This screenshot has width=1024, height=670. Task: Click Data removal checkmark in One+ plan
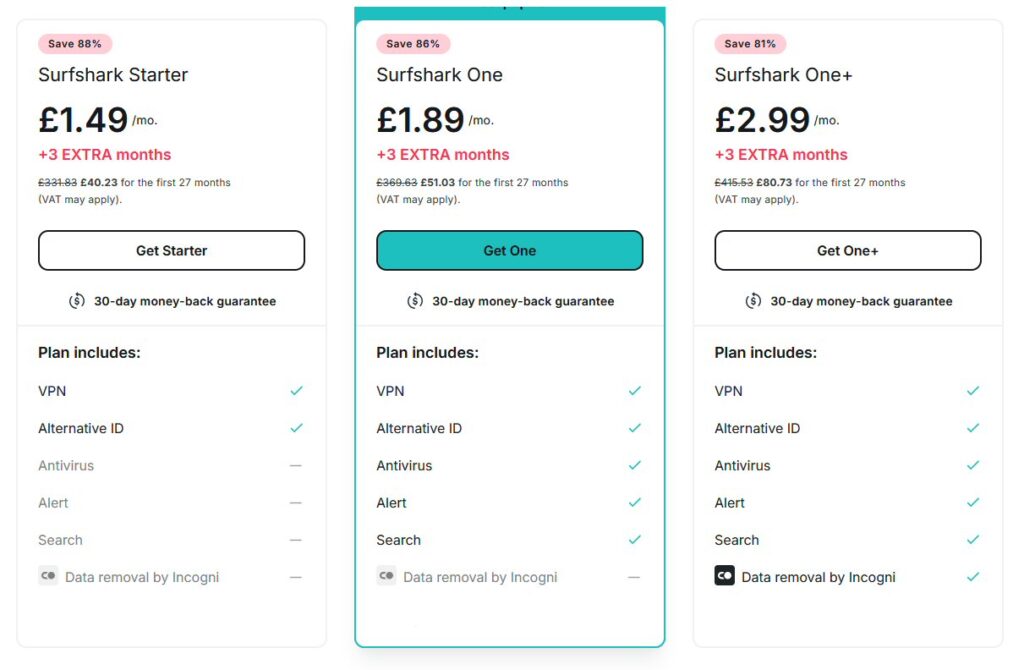973,577
